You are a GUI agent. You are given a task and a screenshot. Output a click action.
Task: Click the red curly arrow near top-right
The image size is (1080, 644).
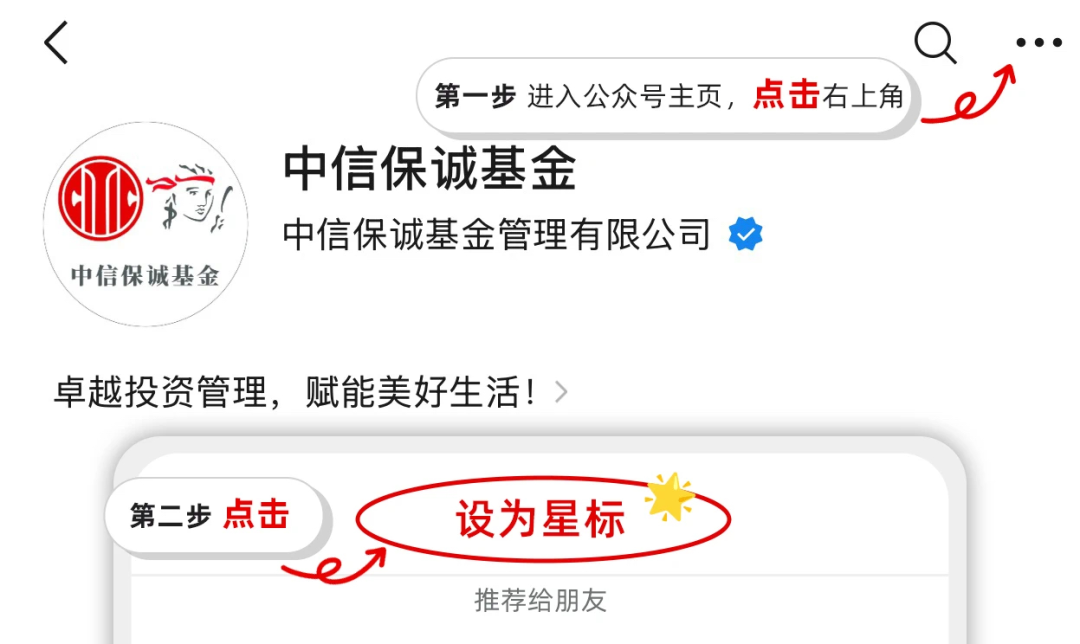coord(968,95)
